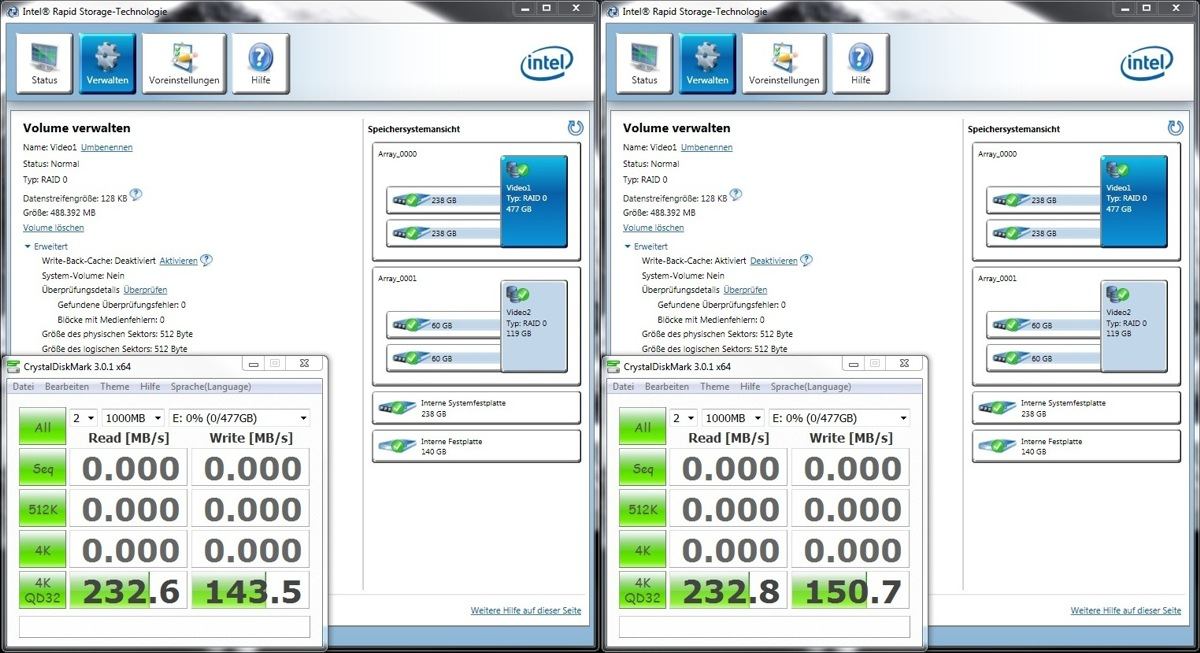Open Weitere Hilfe auf dieser Seite, right window
The height and width of the screenshot is (653, 1200).
[x=1126, y=610]
